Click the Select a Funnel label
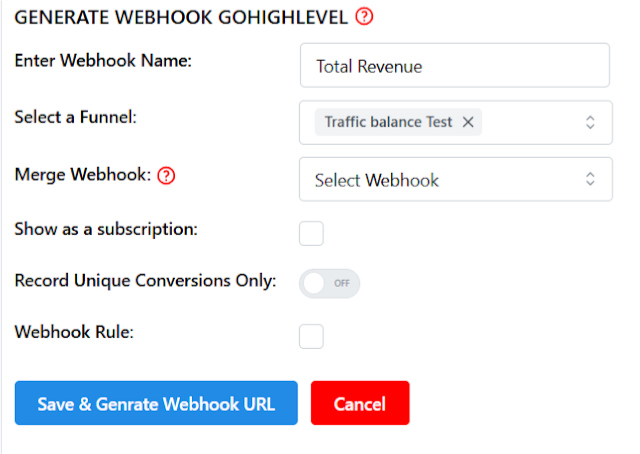The image size is (640, 454). [76, 117]
